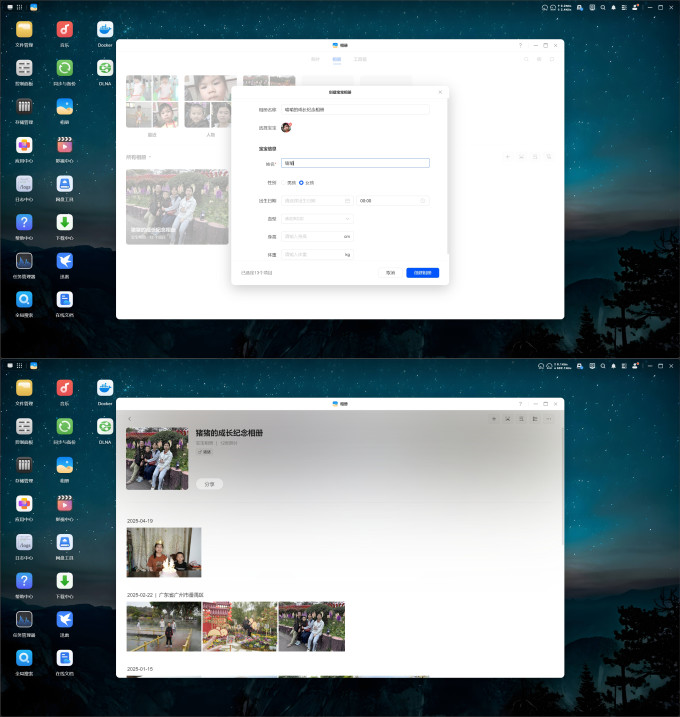Open the calendar picker in birth date field
680x717 pixels.
point(348,201)
